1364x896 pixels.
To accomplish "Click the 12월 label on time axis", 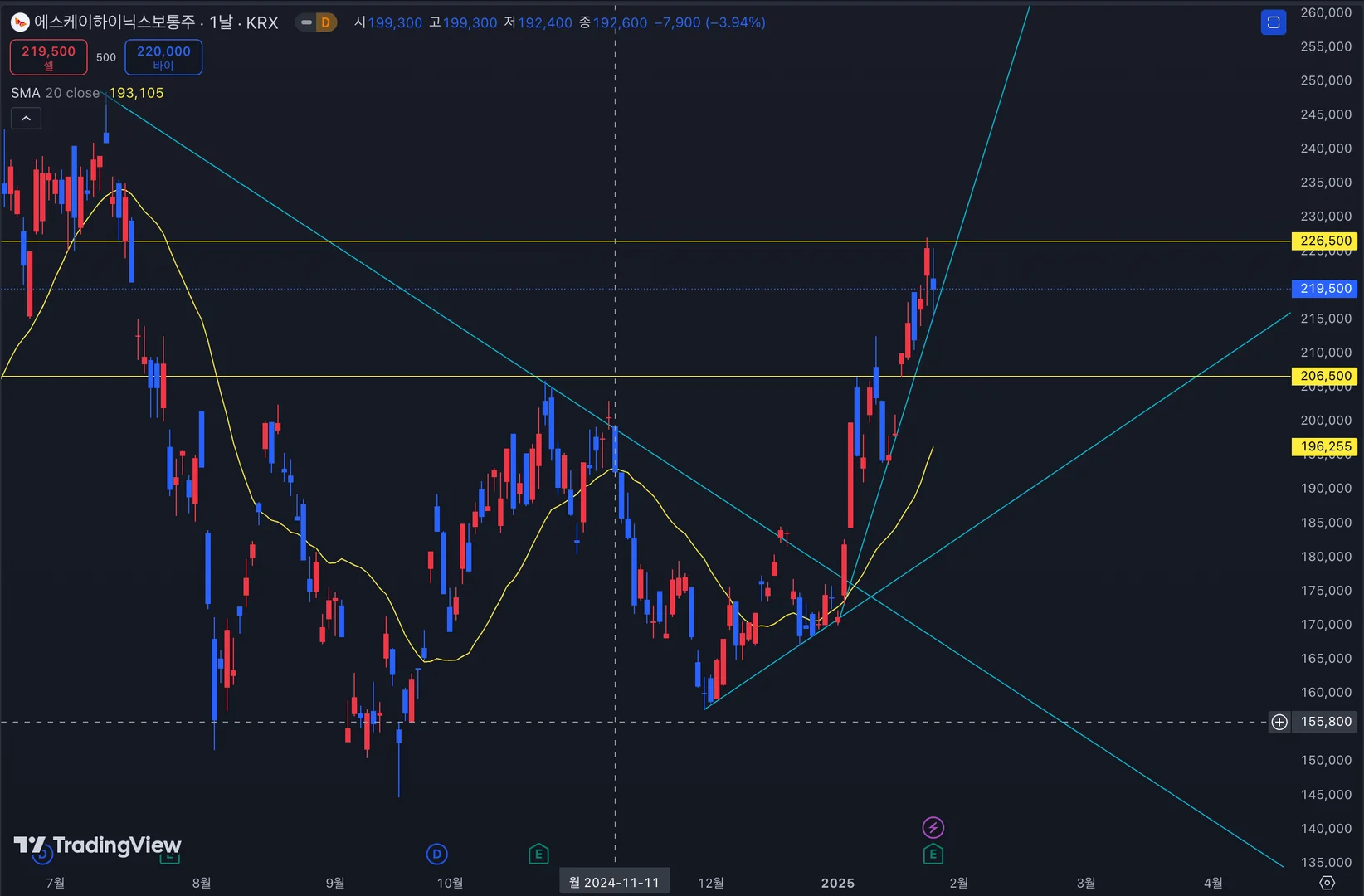I will click(711, 883).
